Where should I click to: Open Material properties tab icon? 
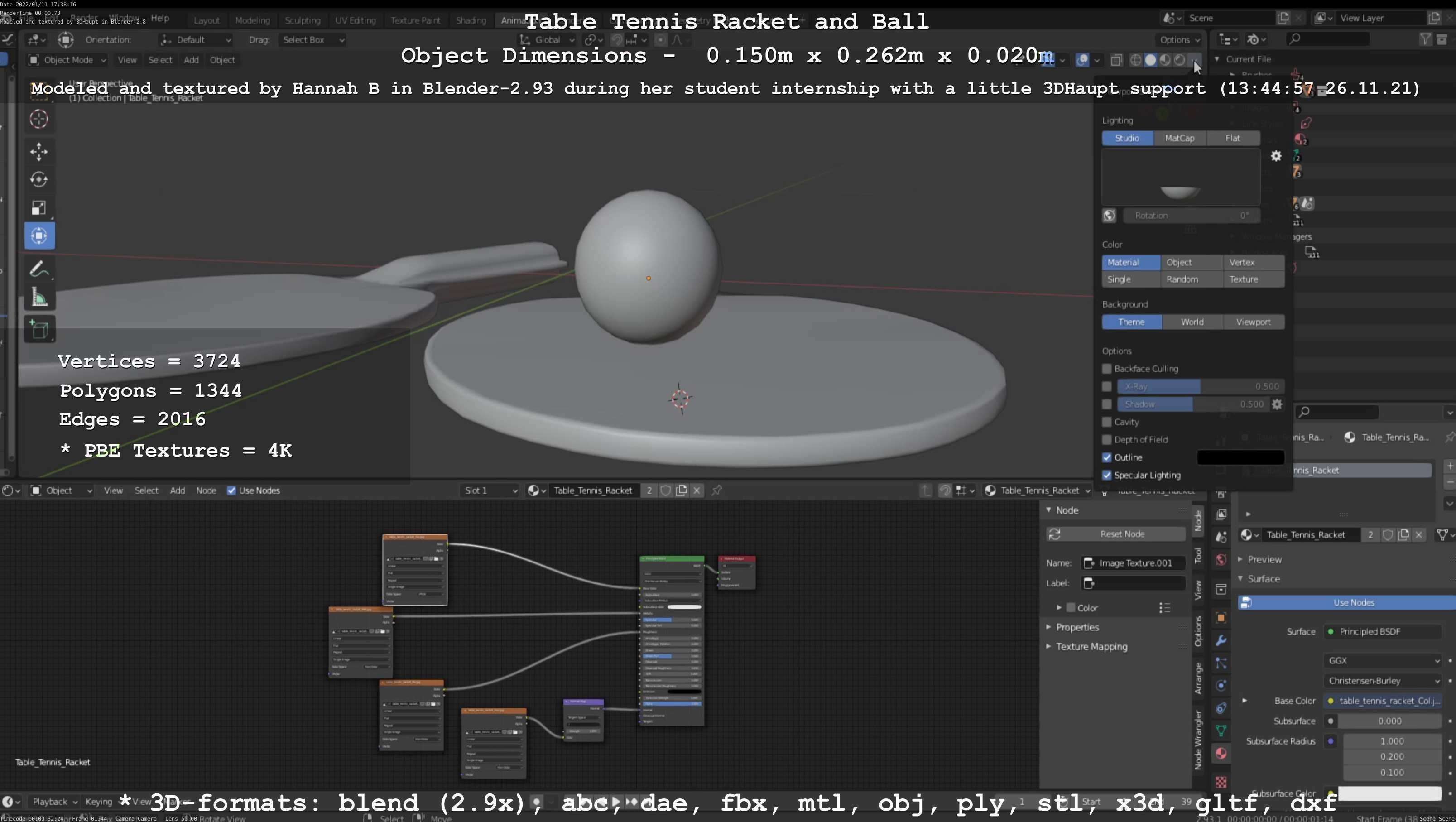tap(1221, 754)
